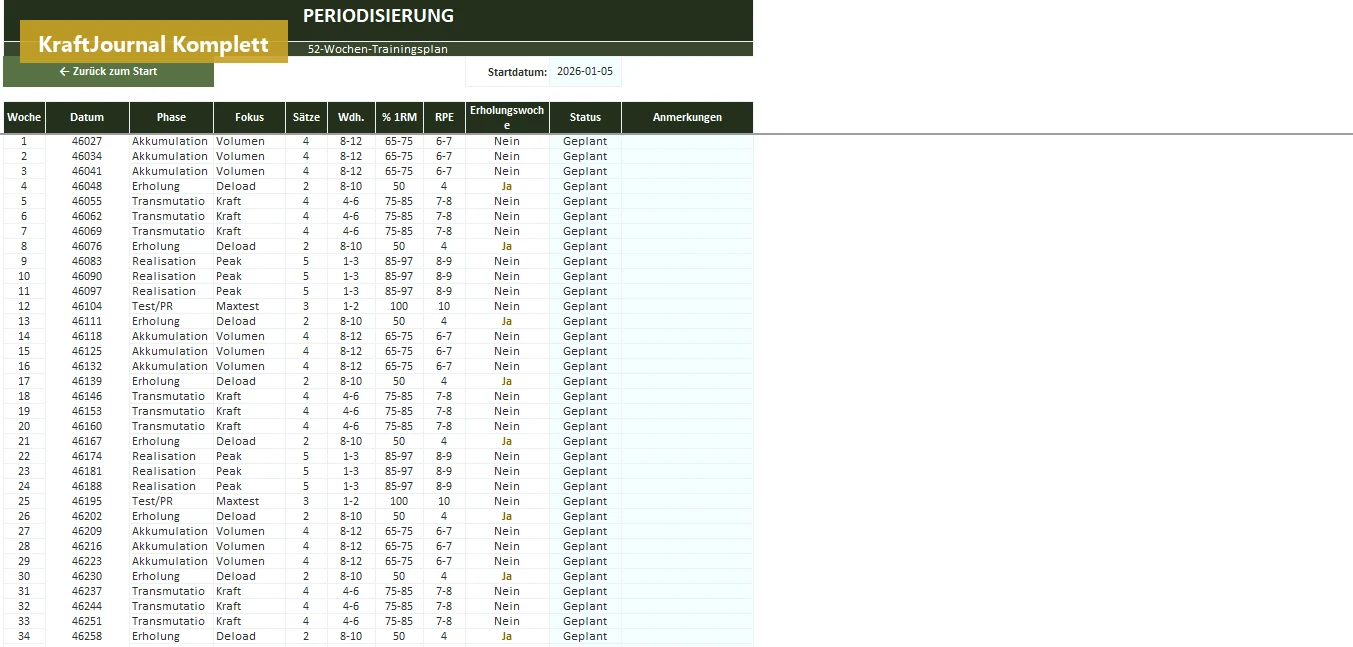
Task: Select the Fokus column header
Action: pos(249,117)
